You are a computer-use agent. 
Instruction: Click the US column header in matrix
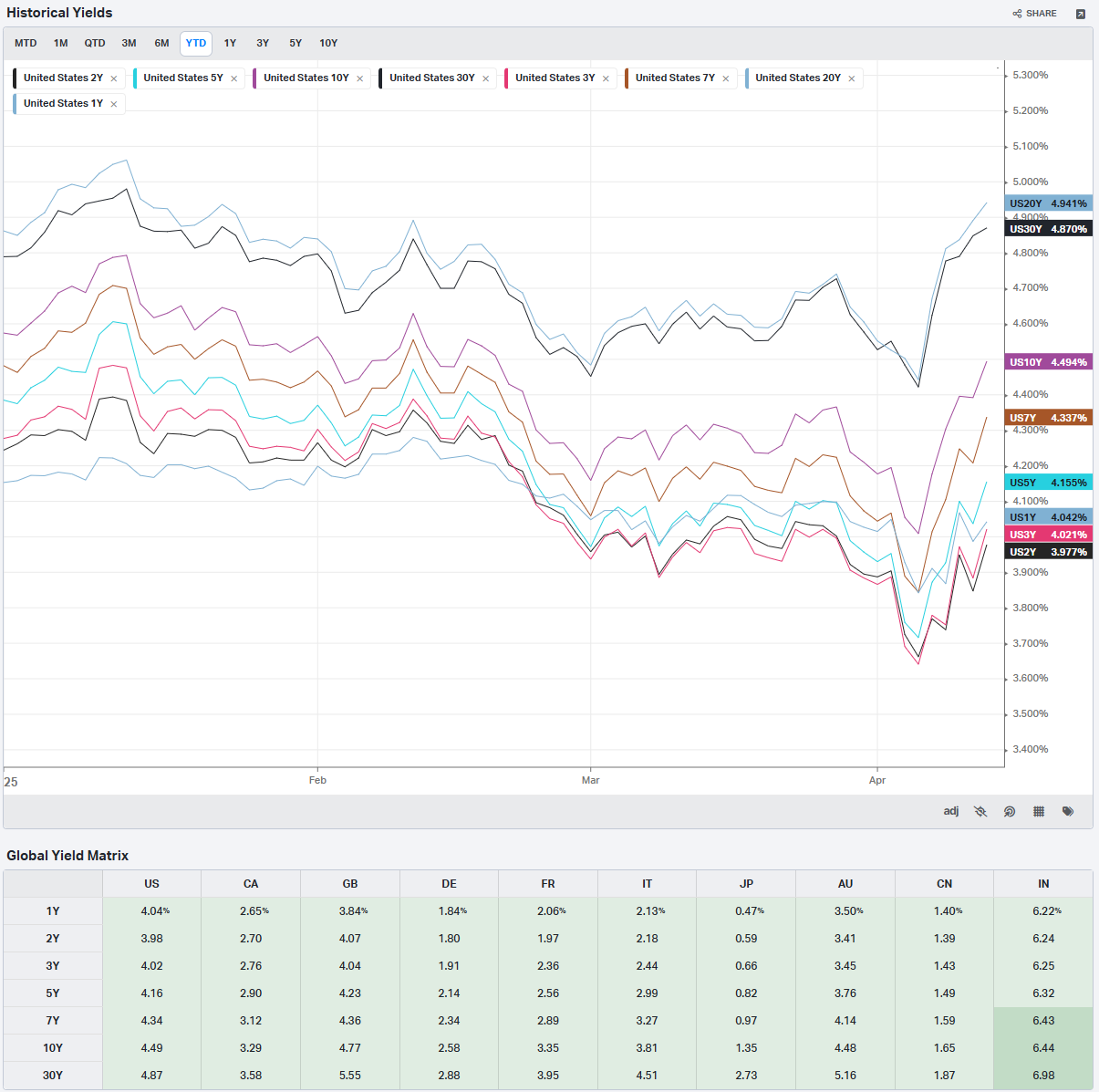click(x=152, y=884)
